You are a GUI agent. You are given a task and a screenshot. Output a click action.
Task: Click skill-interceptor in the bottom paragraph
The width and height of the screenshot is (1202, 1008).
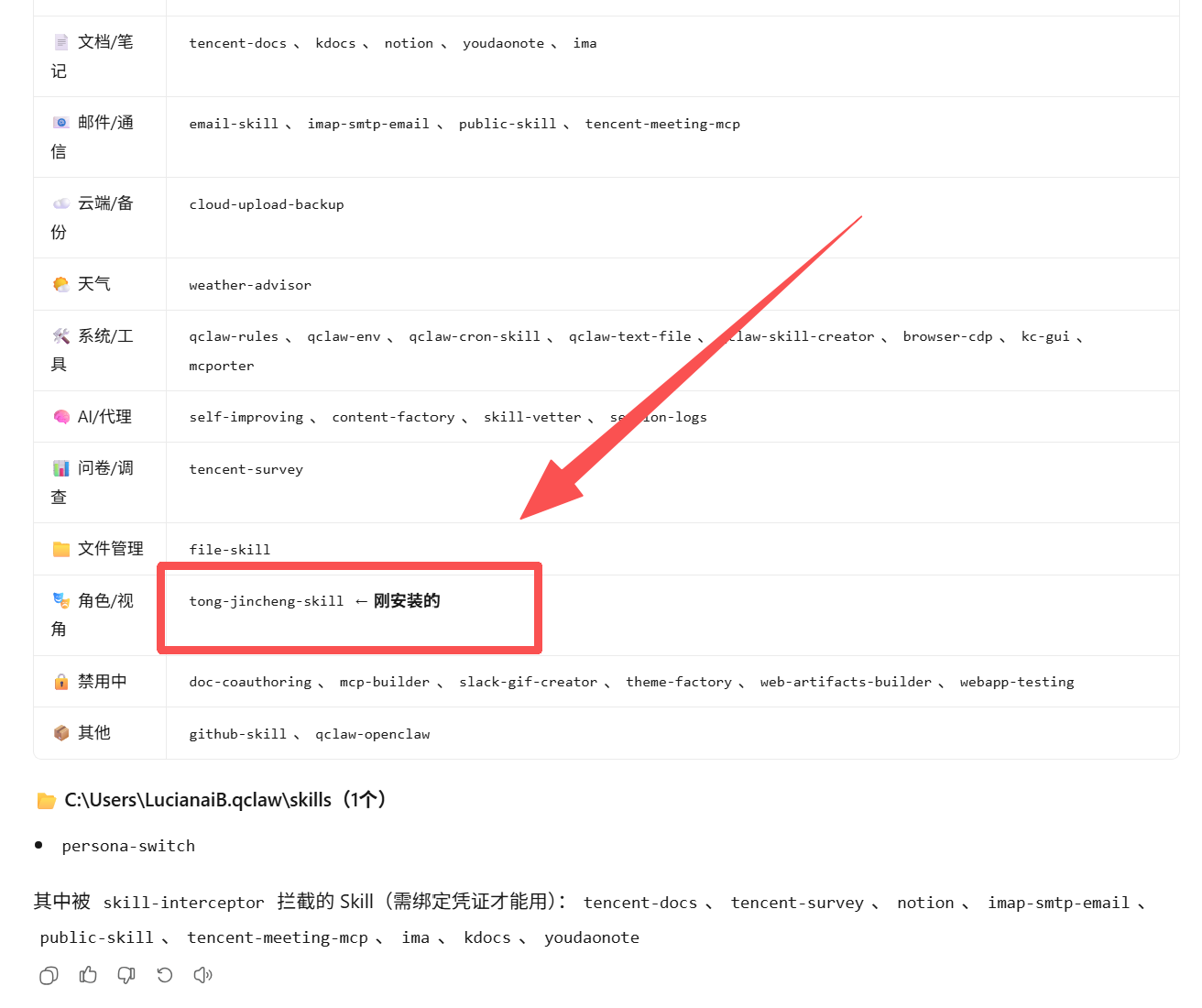183,903
